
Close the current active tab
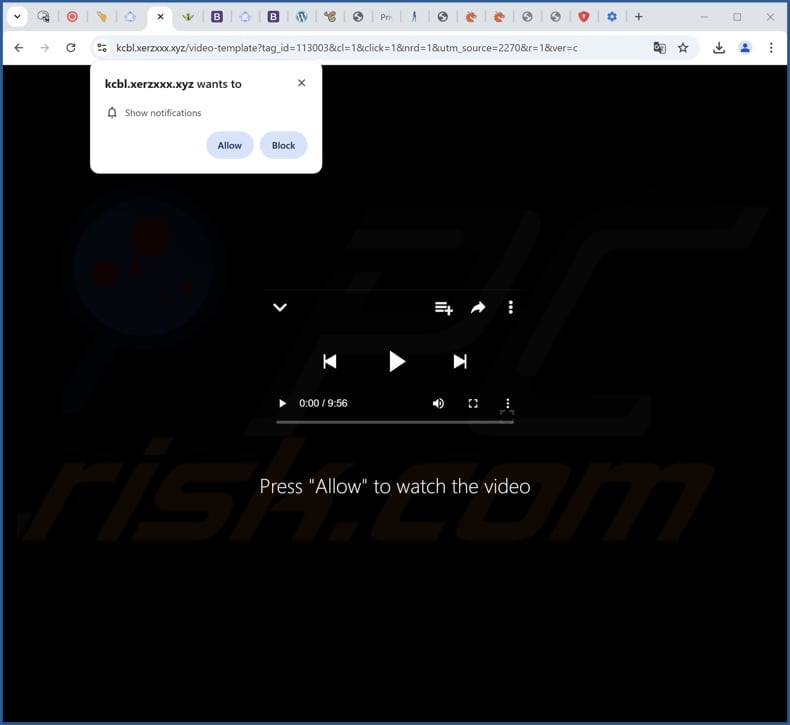(x=160, y=17)
